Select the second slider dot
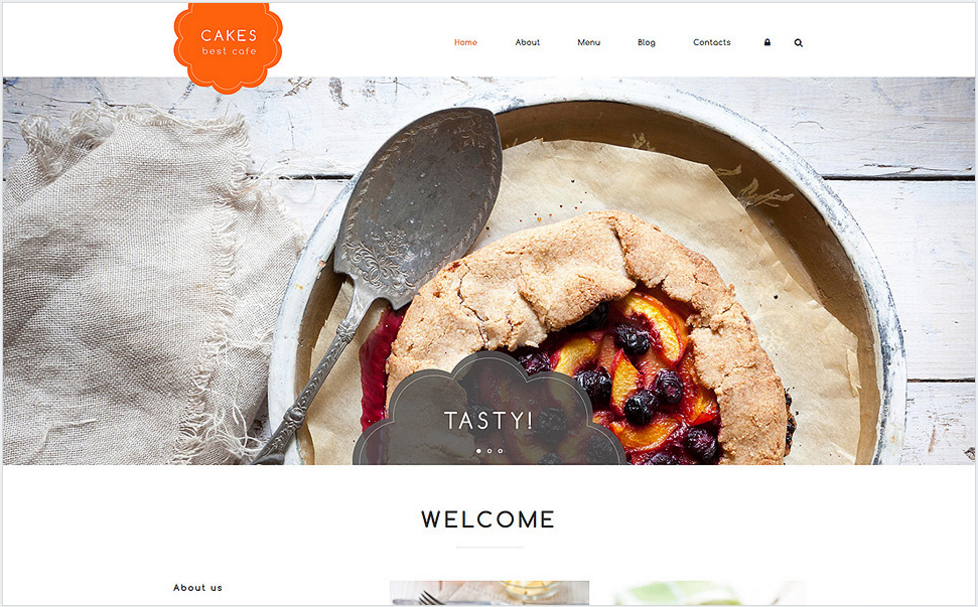The image size is (978, 607). [x=490, y=450]
